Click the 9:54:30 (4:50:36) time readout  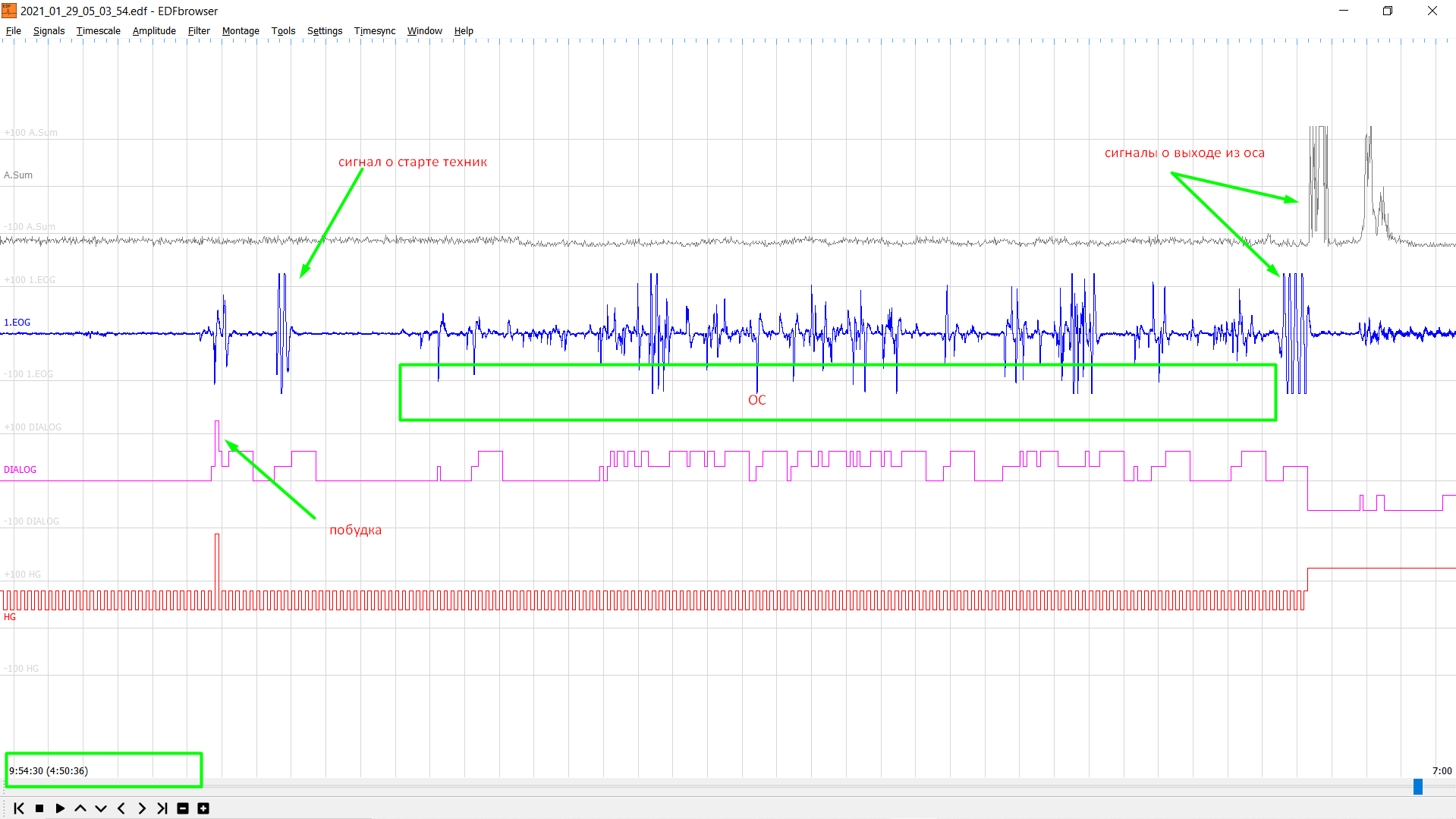tap(49, 771)
